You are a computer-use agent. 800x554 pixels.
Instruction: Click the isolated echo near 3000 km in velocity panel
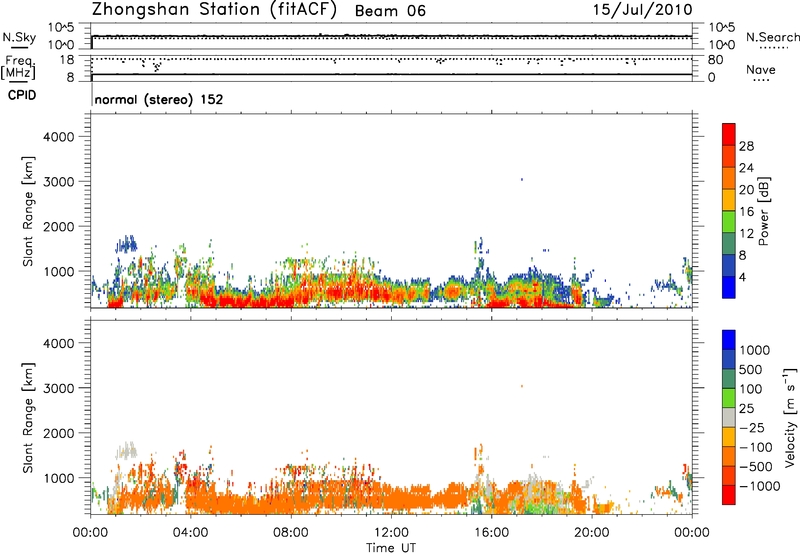pos(521,386)
